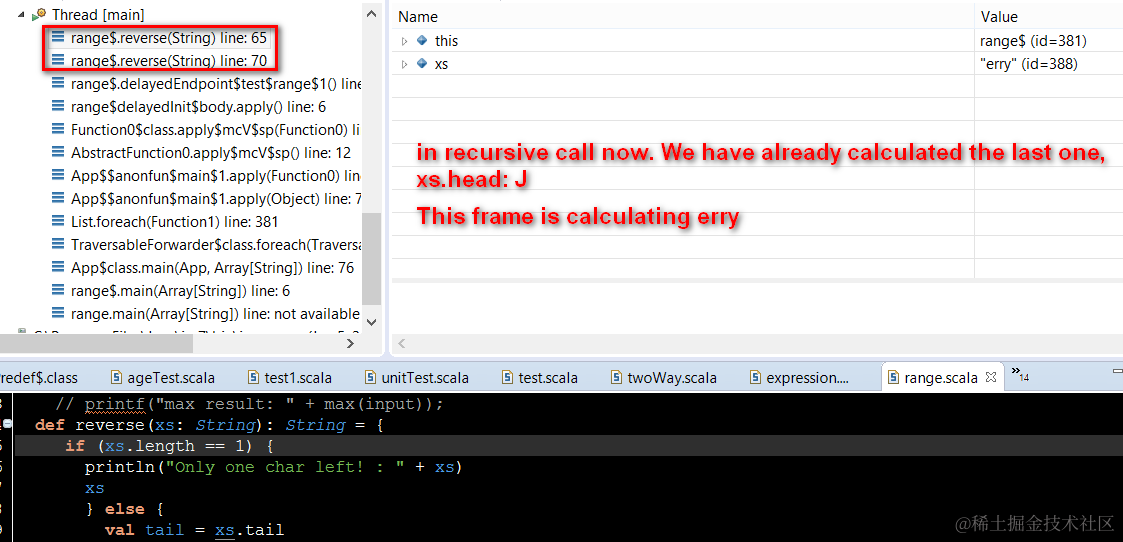
Task: Click the commented printf max result line
Action: click(x=249, y=405)
